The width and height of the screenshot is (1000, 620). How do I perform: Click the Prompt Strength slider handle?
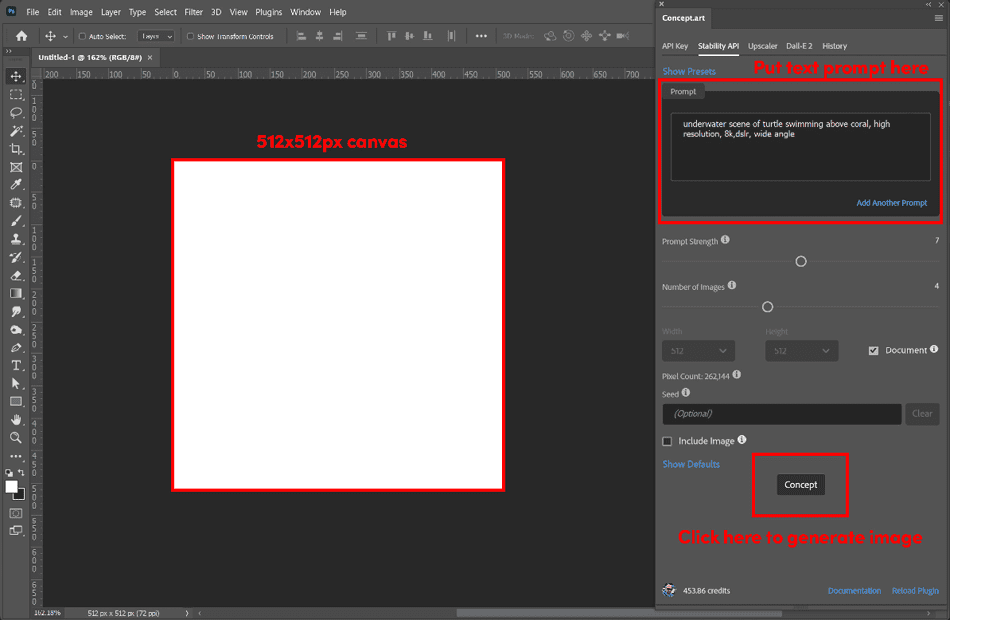[x=801, y=262]
